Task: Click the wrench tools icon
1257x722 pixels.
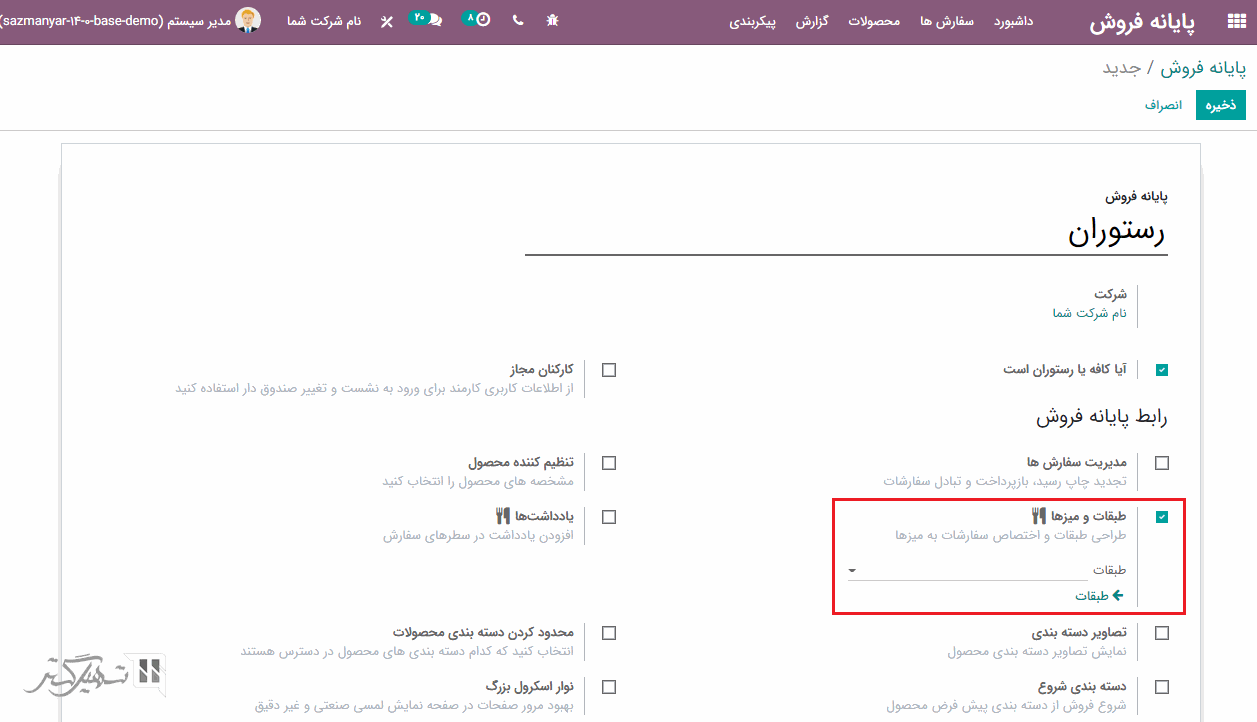Action: coord(387,22)
